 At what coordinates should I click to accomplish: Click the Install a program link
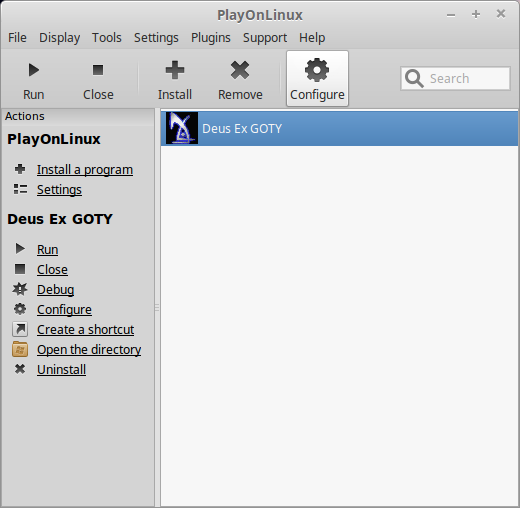coord(85,170)
